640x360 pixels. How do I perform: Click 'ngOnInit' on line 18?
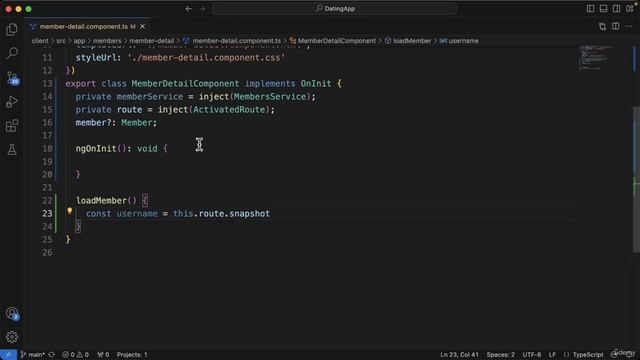tap(96, 149)
